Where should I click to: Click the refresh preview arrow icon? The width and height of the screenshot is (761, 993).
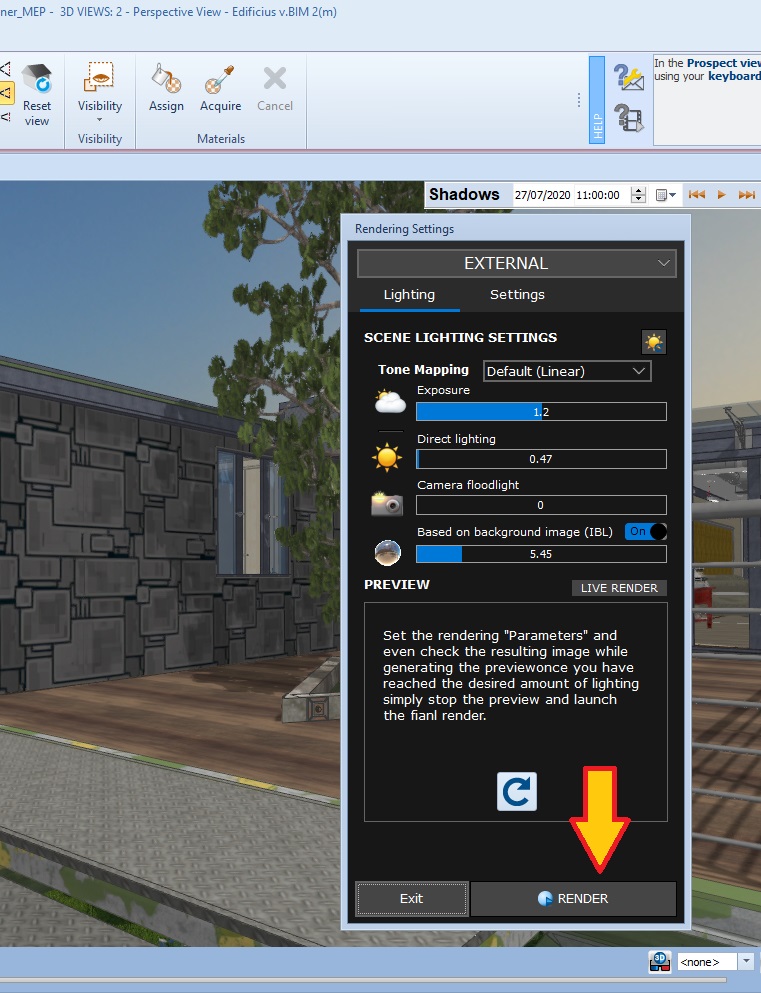(517, 792)
